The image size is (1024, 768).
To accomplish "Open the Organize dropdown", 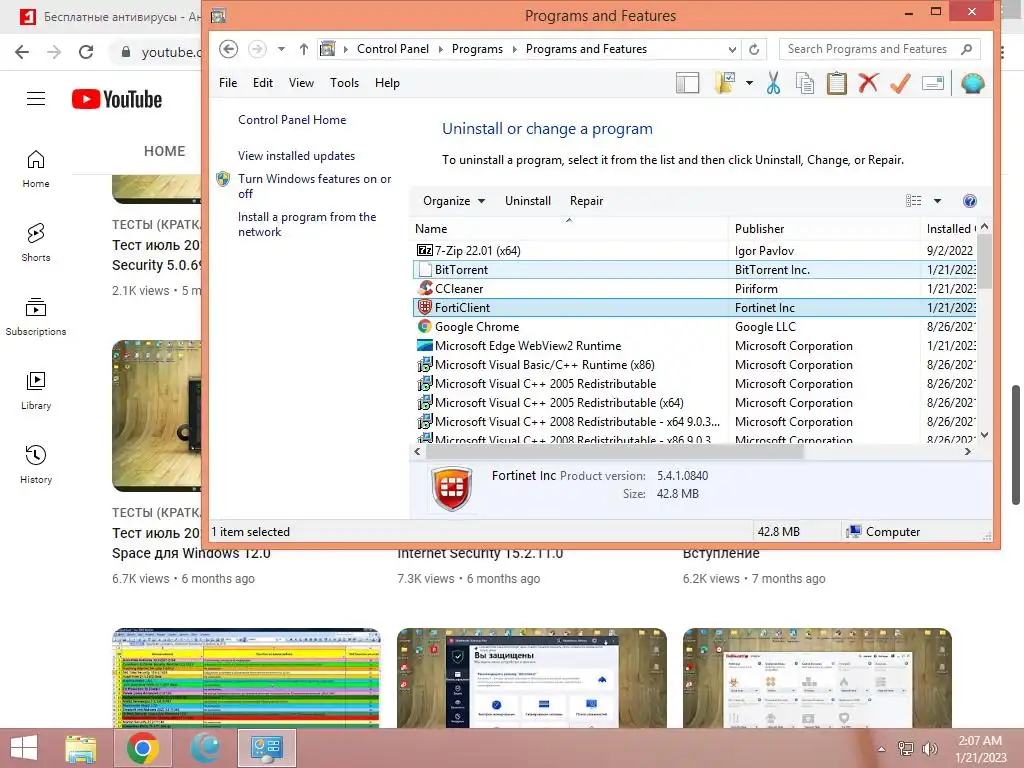I will (x=454, y=201).
